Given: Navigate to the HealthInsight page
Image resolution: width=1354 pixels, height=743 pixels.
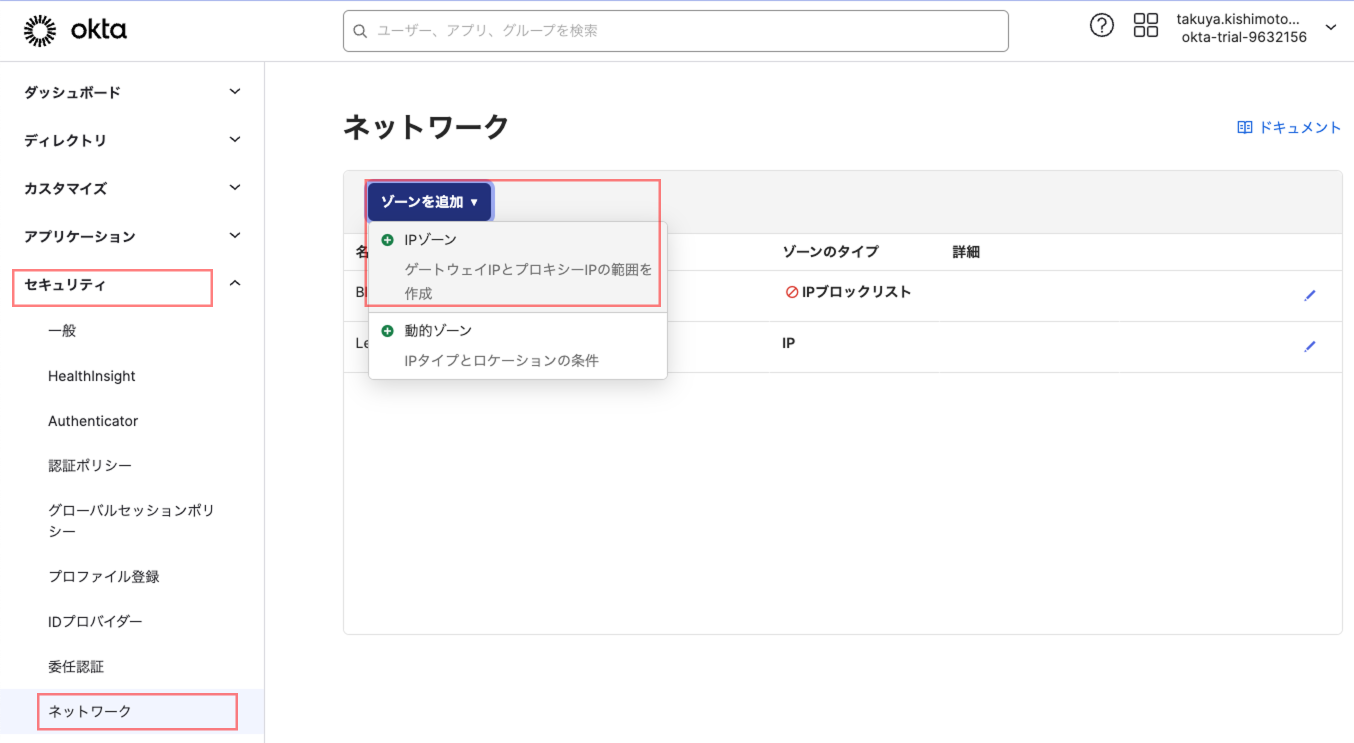Looking at the screenshot, I should click(x=92, y=375).
